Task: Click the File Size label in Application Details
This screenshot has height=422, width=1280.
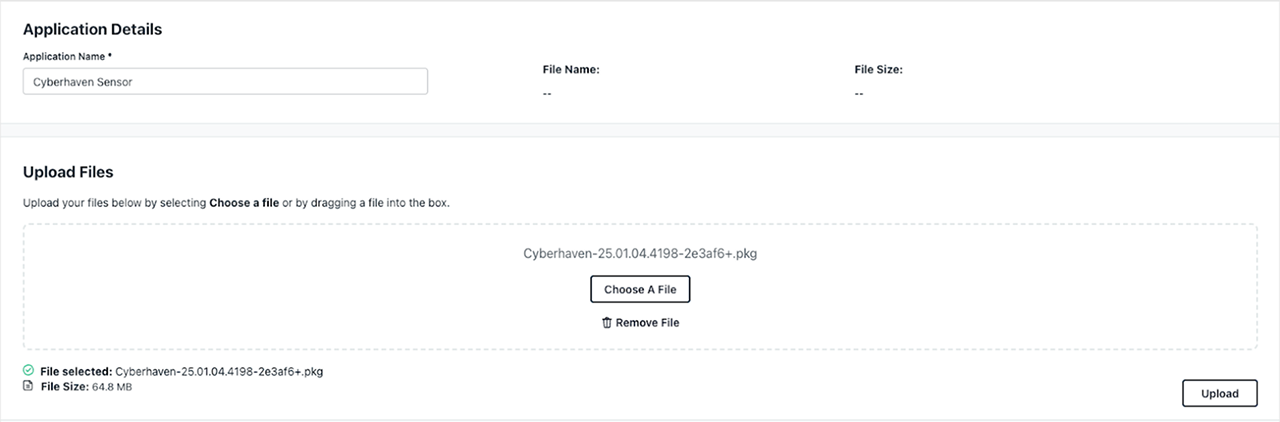Action: (x=879, y=70)
